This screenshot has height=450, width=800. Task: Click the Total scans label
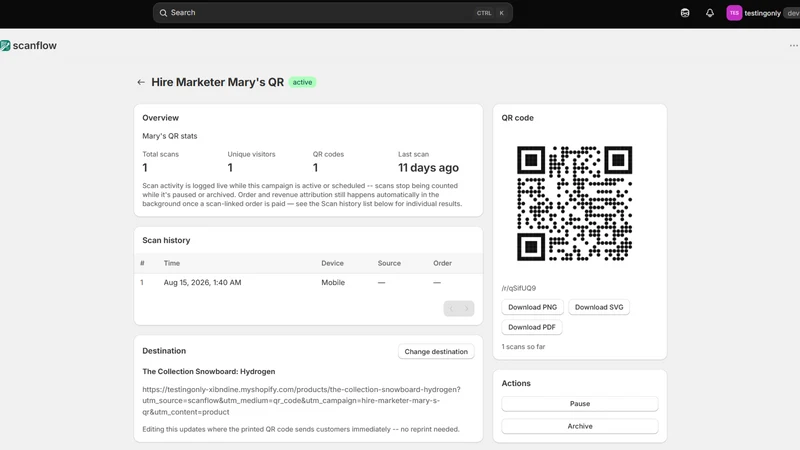[x=160, y=154]
